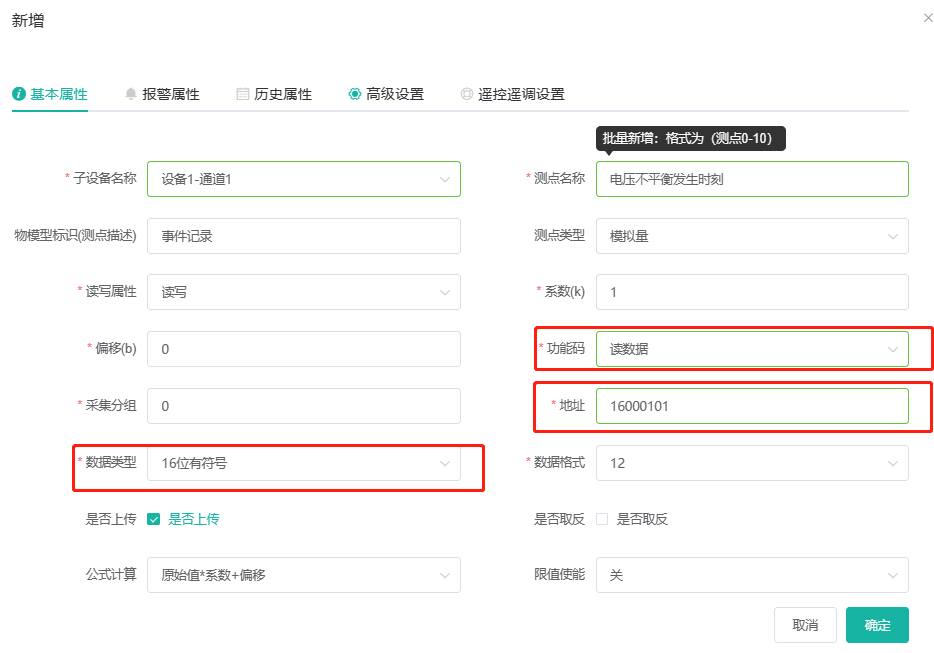Click the 地址 input field
The width and height of the screenshot is (934, 653).
coord(751,406)
